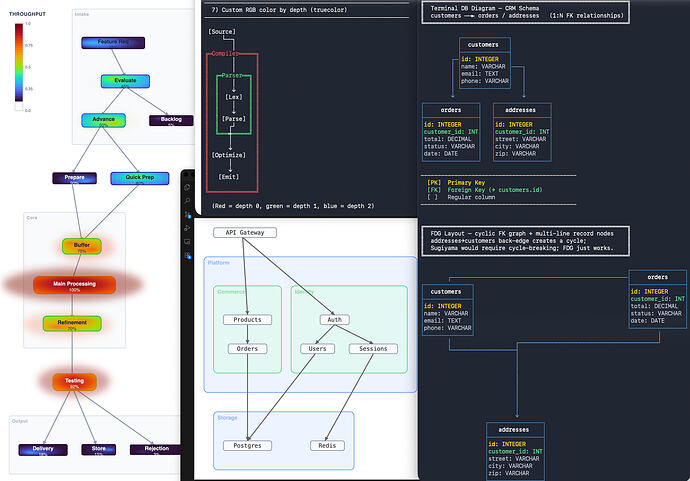The width and height of the screenshot is (690, 481).
Task: Select the Orders node in Commerce group
Action: (247, 349)
